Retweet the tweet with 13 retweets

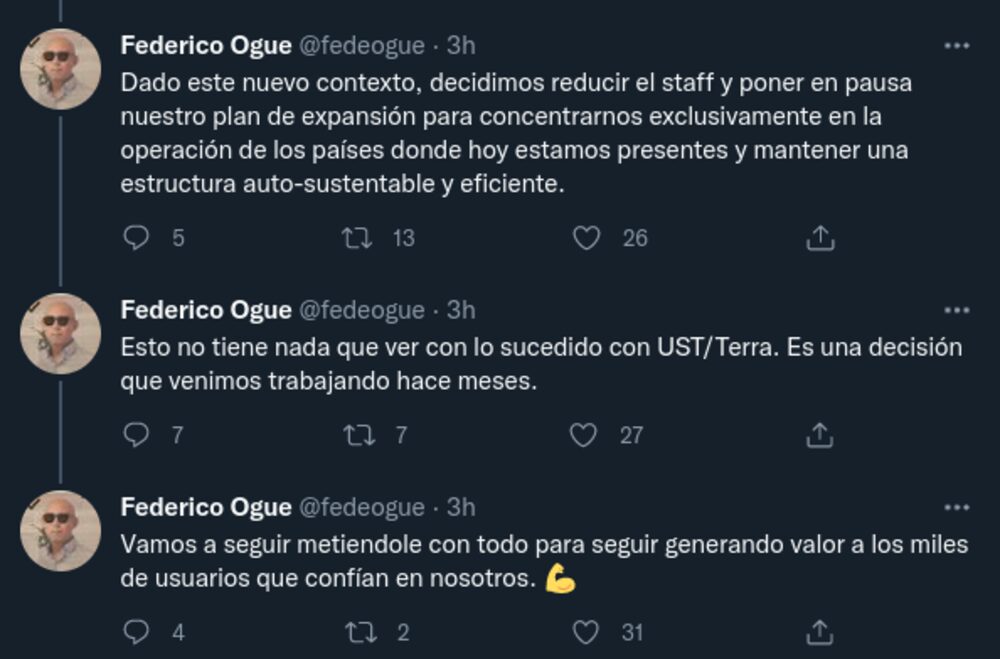pyautogui.click(x=354, y=238)
